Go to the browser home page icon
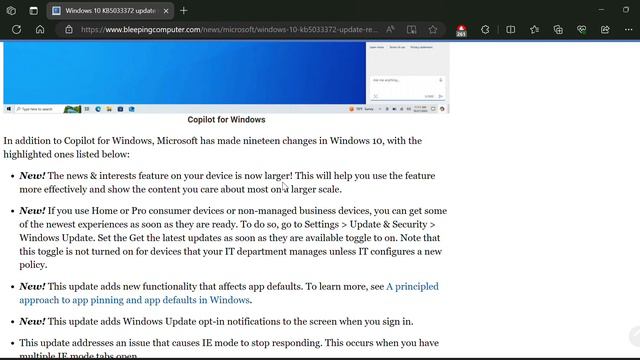640x360 pixels. click(40, 29)
